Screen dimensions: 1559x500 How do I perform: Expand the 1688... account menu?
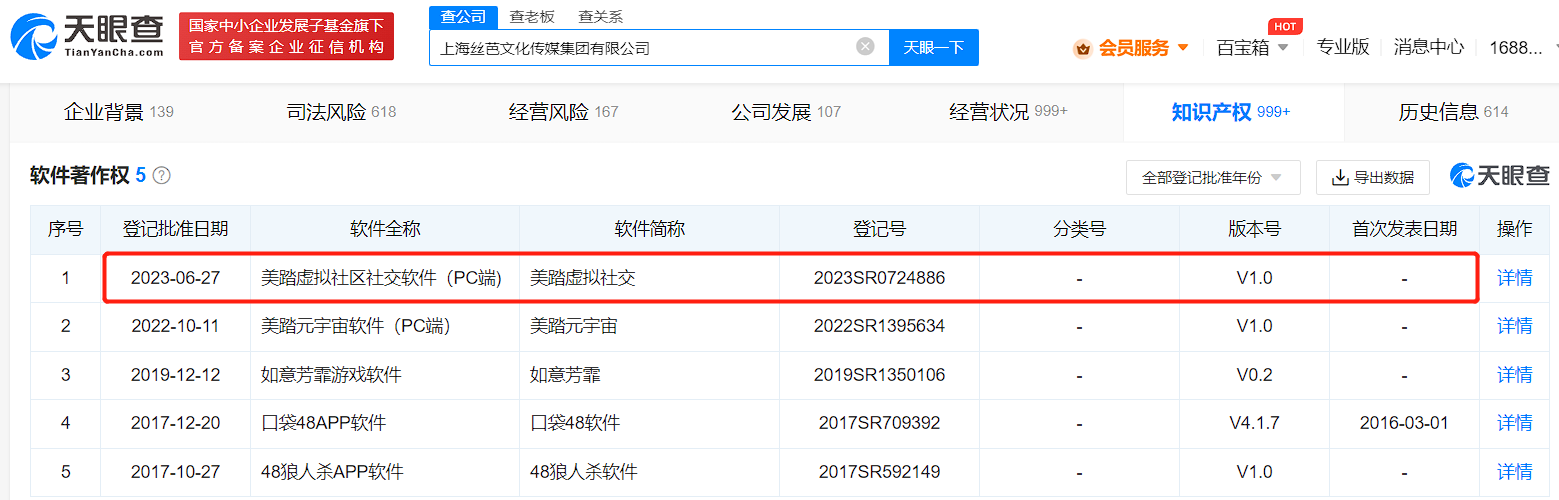pos(1522,47)
